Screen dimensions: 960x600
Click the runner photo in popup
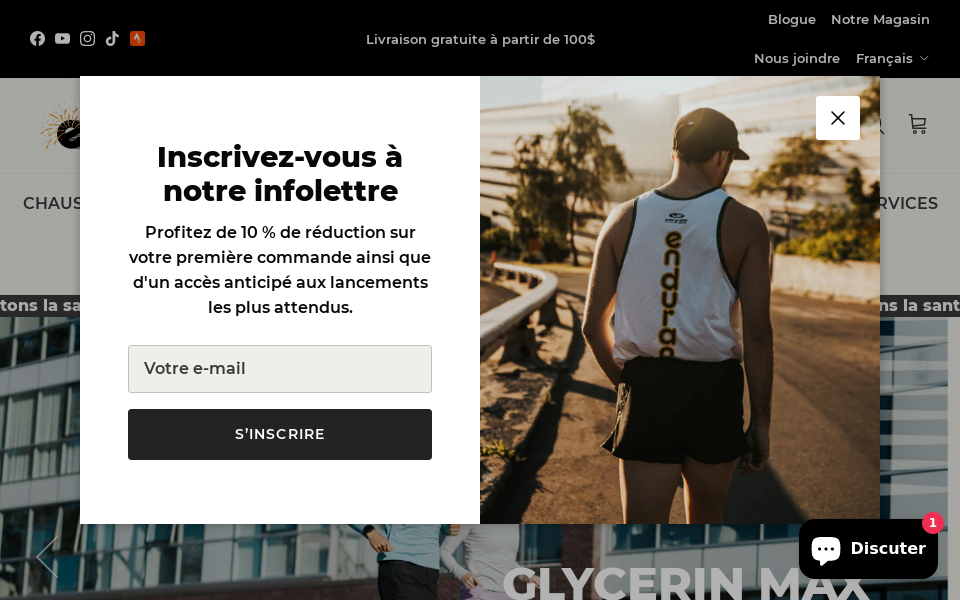680,300
